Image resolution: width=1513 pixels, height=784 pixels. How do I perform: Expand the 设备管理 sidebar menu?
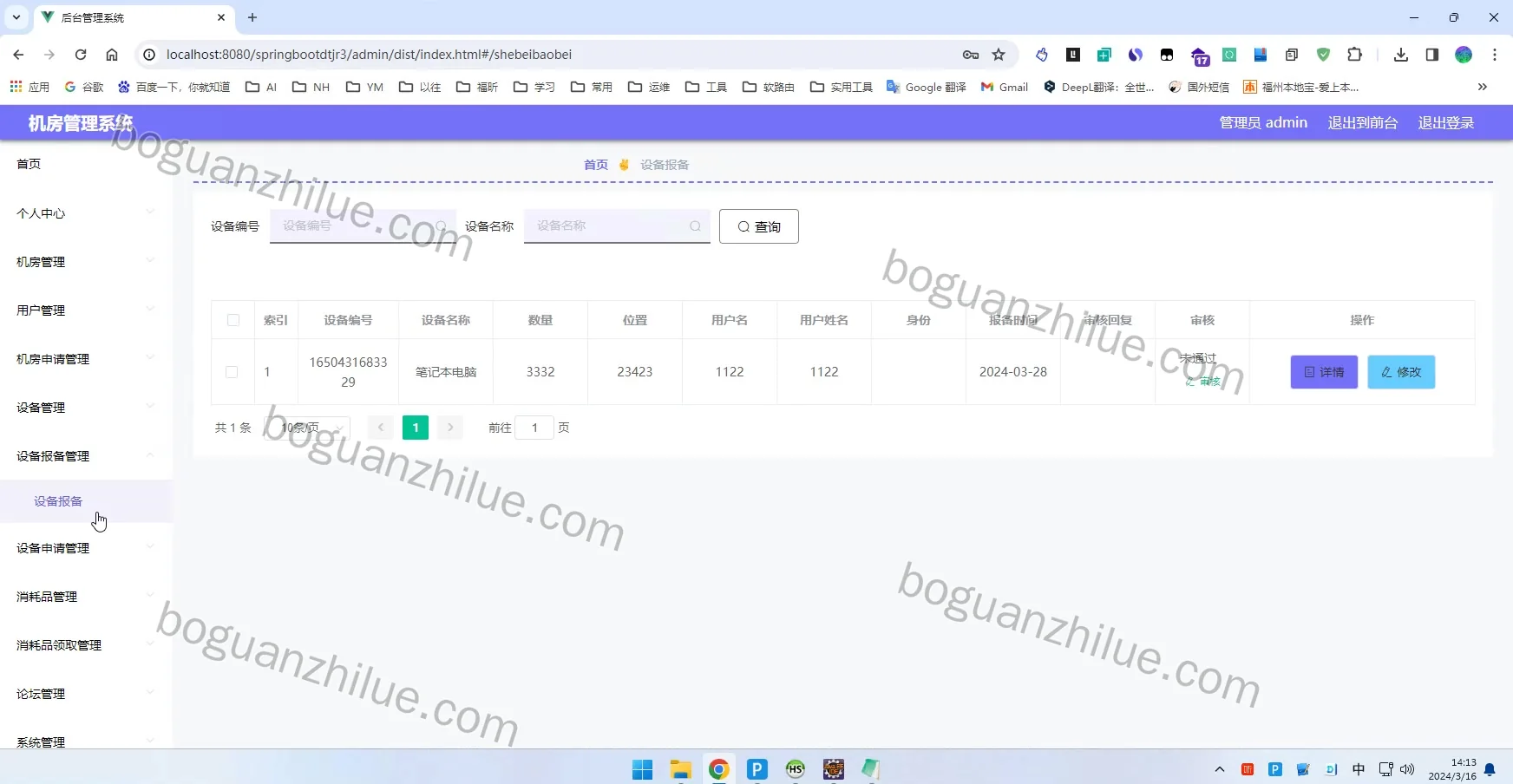click(86, 408)
